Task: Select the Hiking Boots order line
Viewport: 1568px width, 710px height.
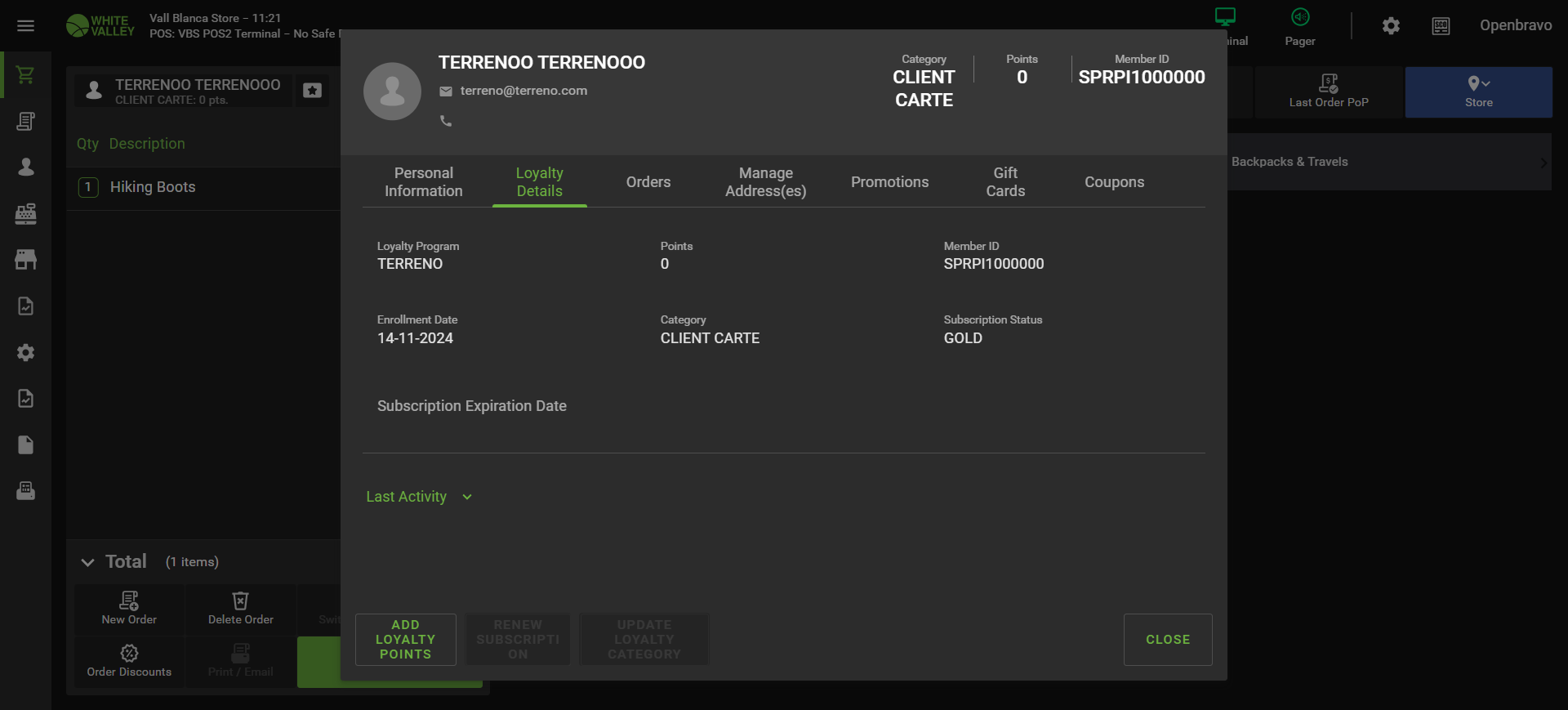Action: 204,187
